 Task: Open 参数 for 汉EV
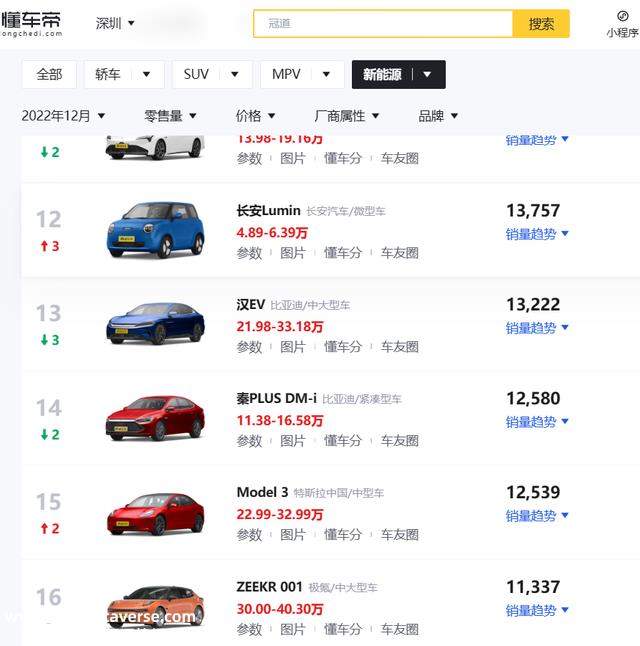[249, 346]
